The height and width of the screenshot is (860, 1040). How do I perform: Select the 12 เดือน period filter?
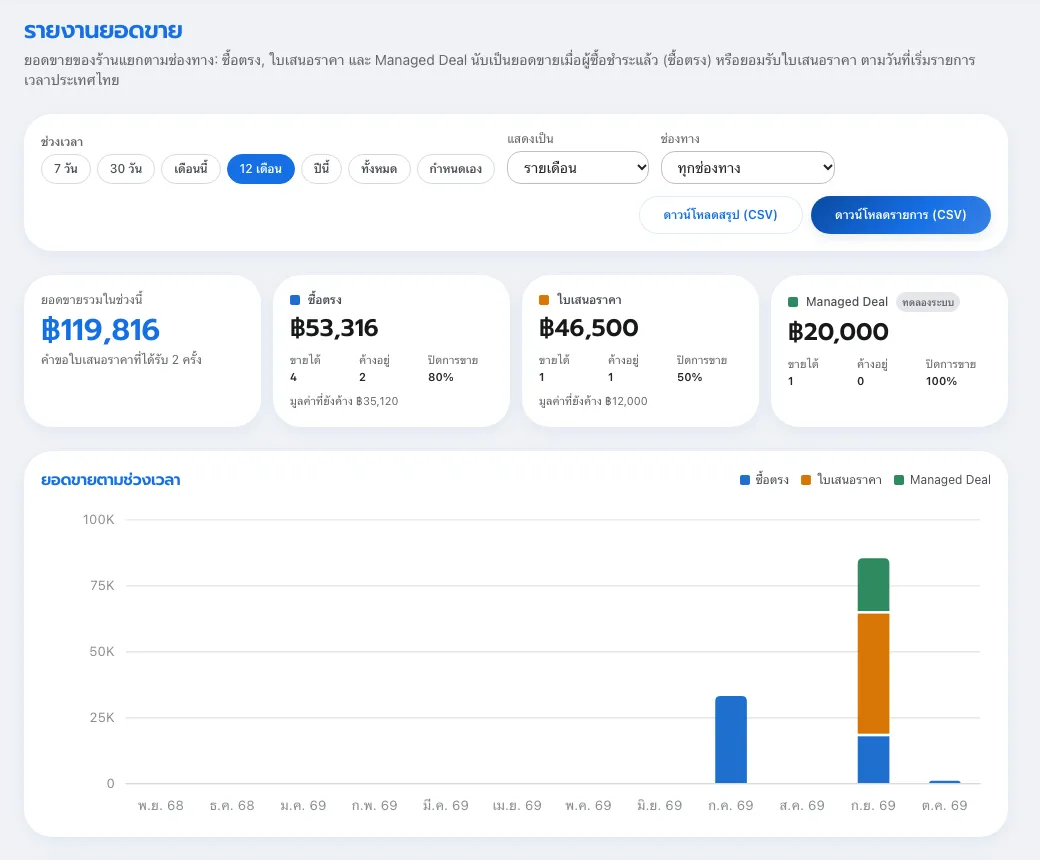[261, 168]
